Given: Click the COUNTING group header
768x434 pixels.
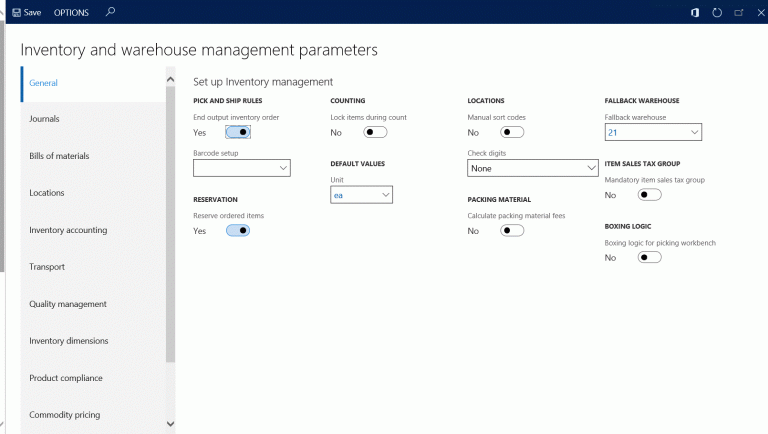Looking at the screenshot, I should point(348,101).
